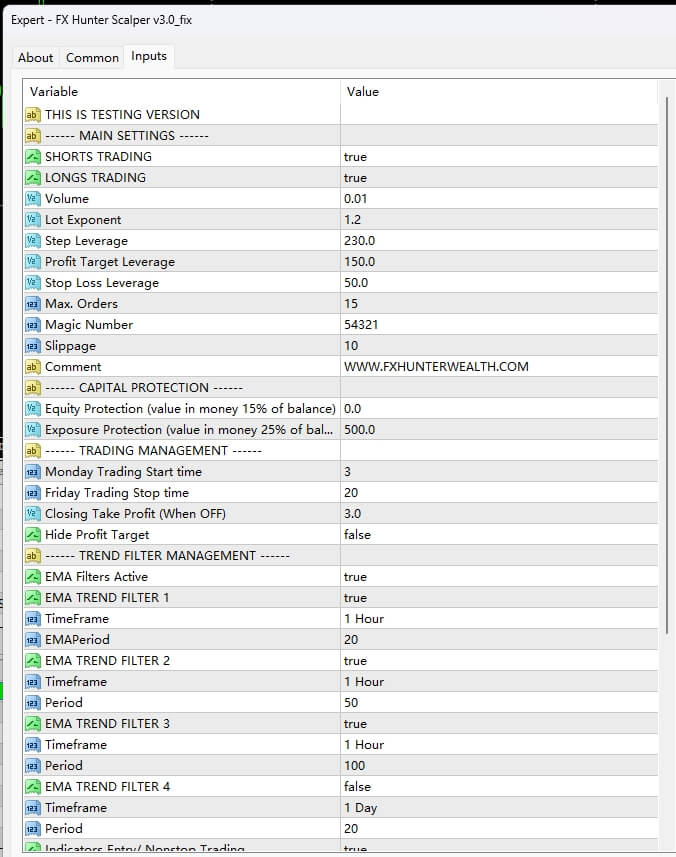Image resolution: width=676 pixels, height=857 pixels.
Task: Click the vertical scrollbar of the inputs list
Action: pos(667,365)
